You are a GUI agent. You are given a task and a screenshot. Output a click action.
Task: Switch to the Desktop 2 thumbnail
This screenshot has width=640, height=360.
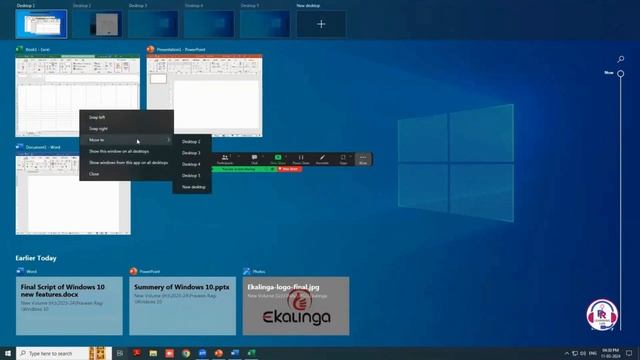97,24
